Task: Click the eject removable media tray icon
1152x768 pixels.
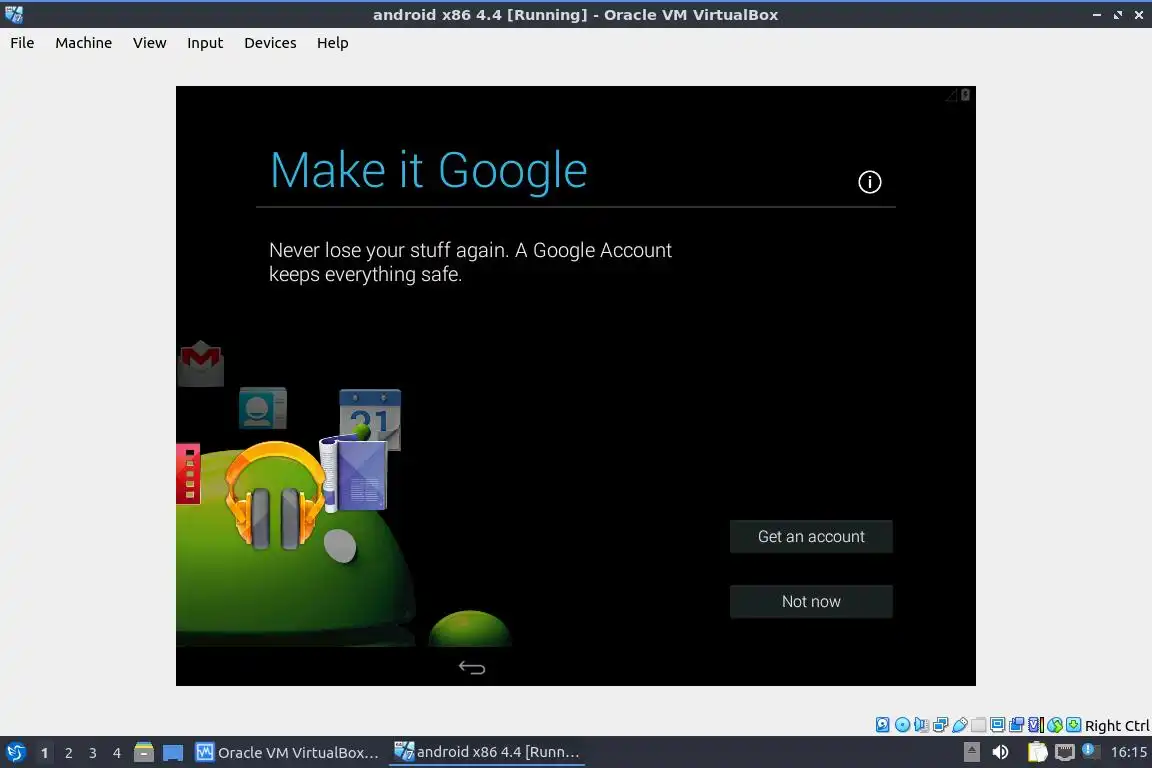Action: (972, 752)
